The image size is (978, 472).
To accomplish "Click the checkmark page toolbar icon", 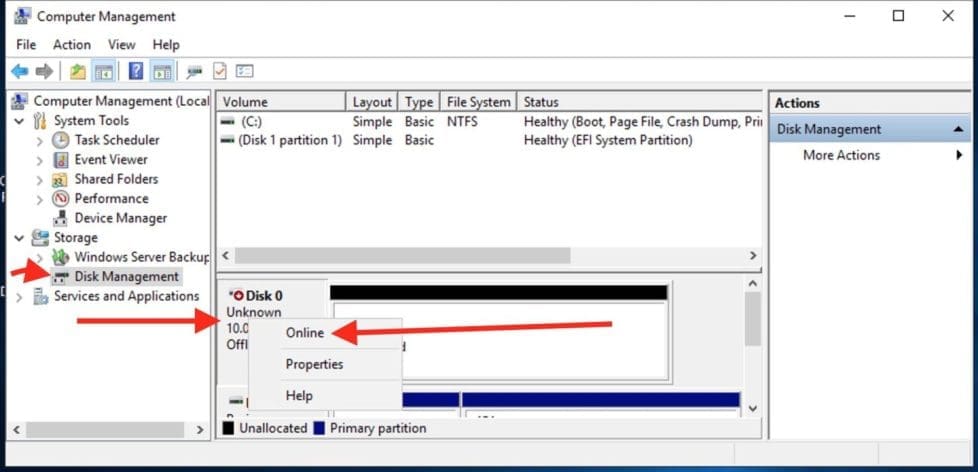I will click(219, 71).
